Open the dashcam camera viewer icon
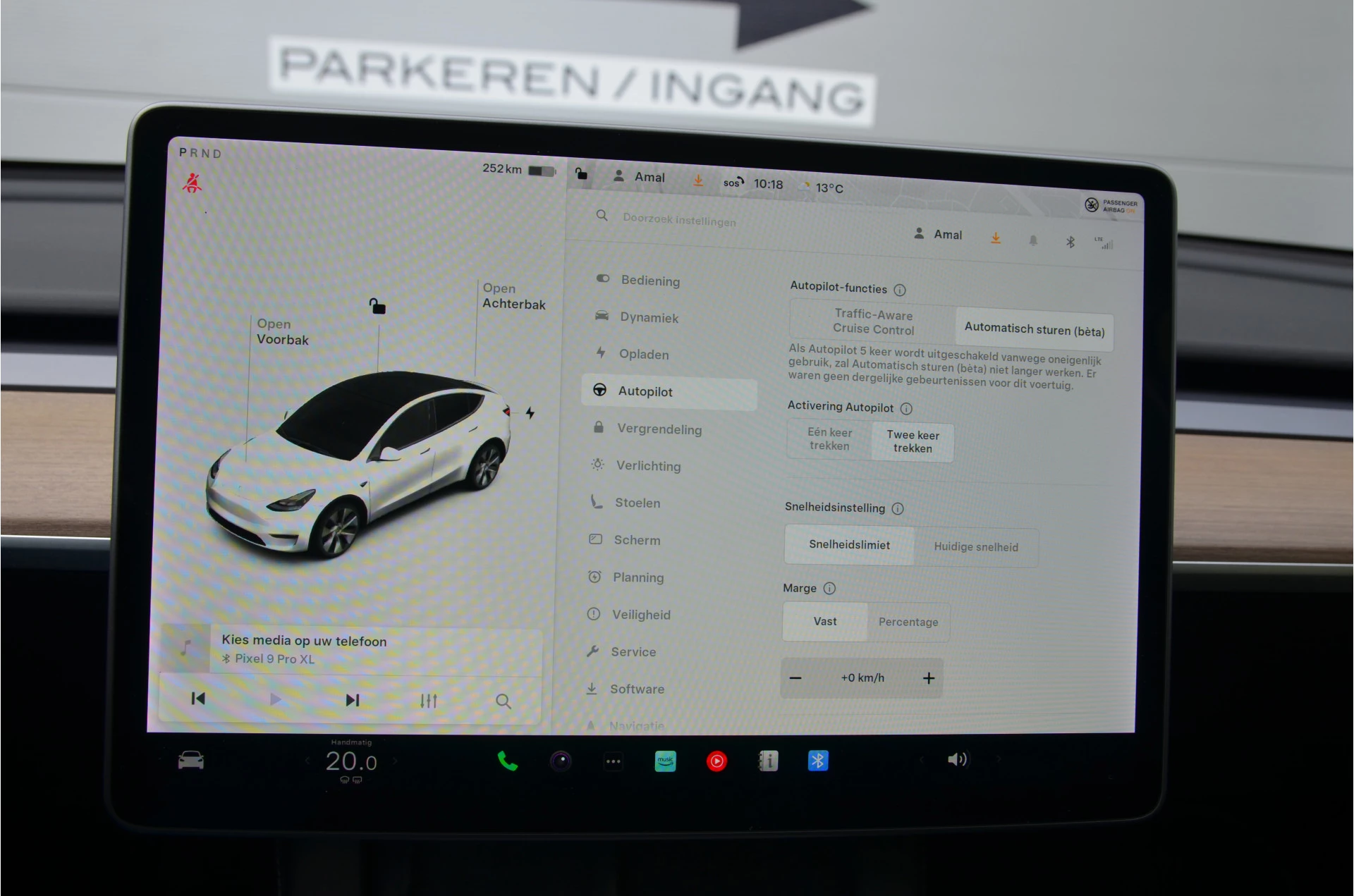The width and height of the screenshot is (1354, 896). (560, 761)
